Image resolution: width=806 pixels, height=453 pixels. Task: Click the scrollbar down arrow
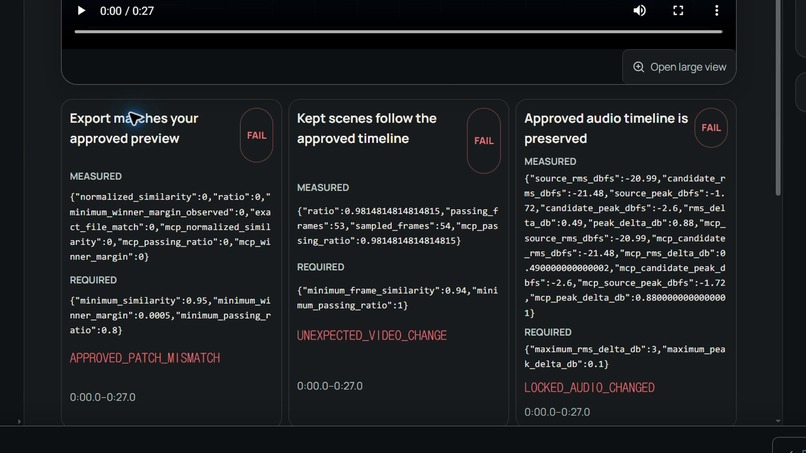tap(778, 421)
